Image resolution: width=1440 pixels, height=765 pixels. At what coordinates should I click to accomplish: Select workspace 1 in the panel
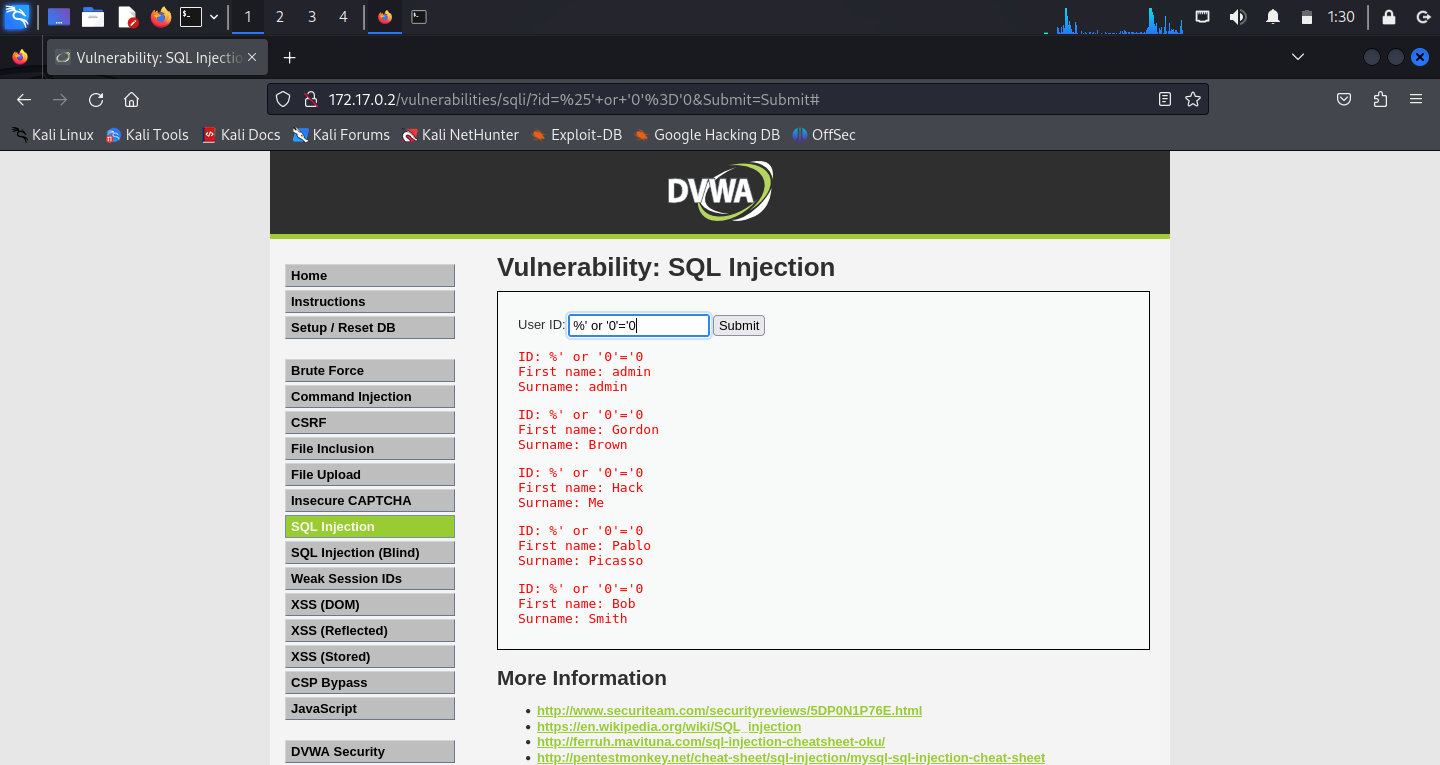248,17
